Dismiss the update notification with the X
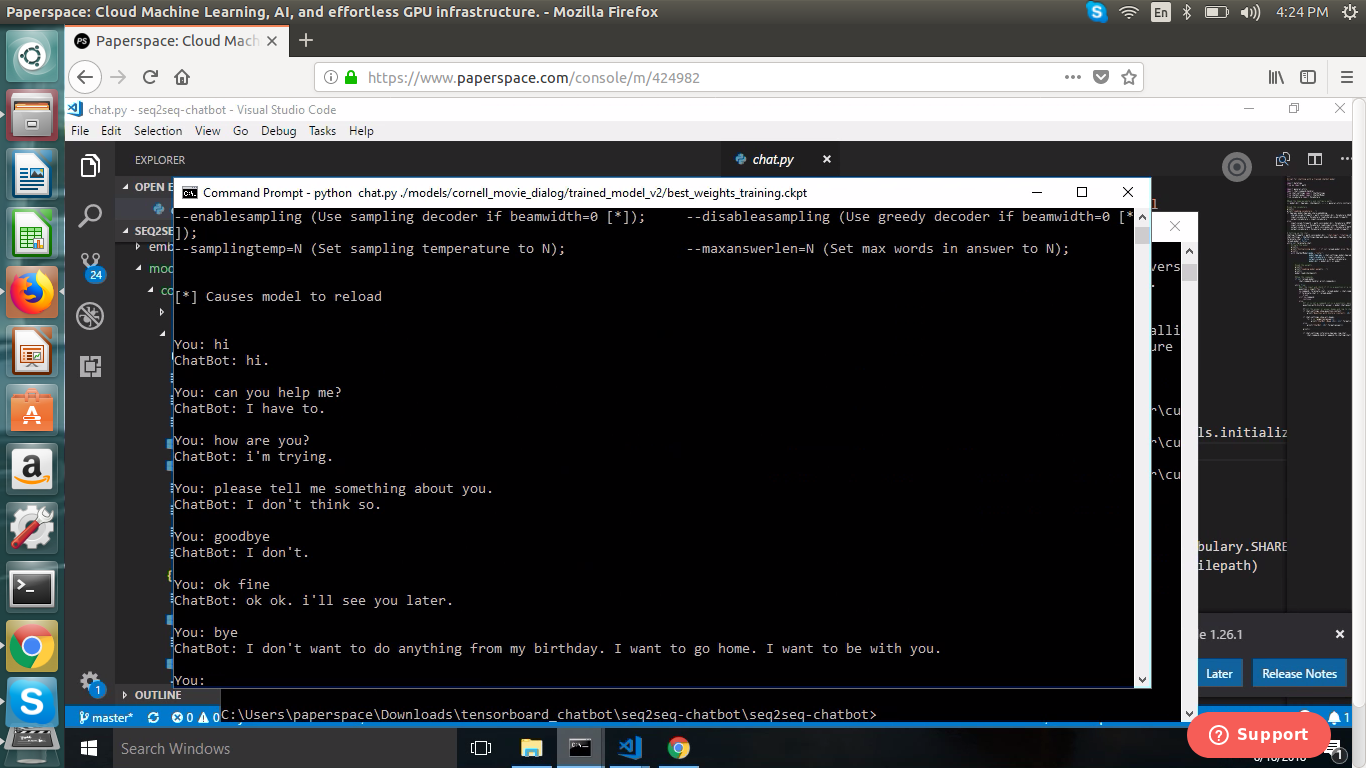 [1340, 634]
